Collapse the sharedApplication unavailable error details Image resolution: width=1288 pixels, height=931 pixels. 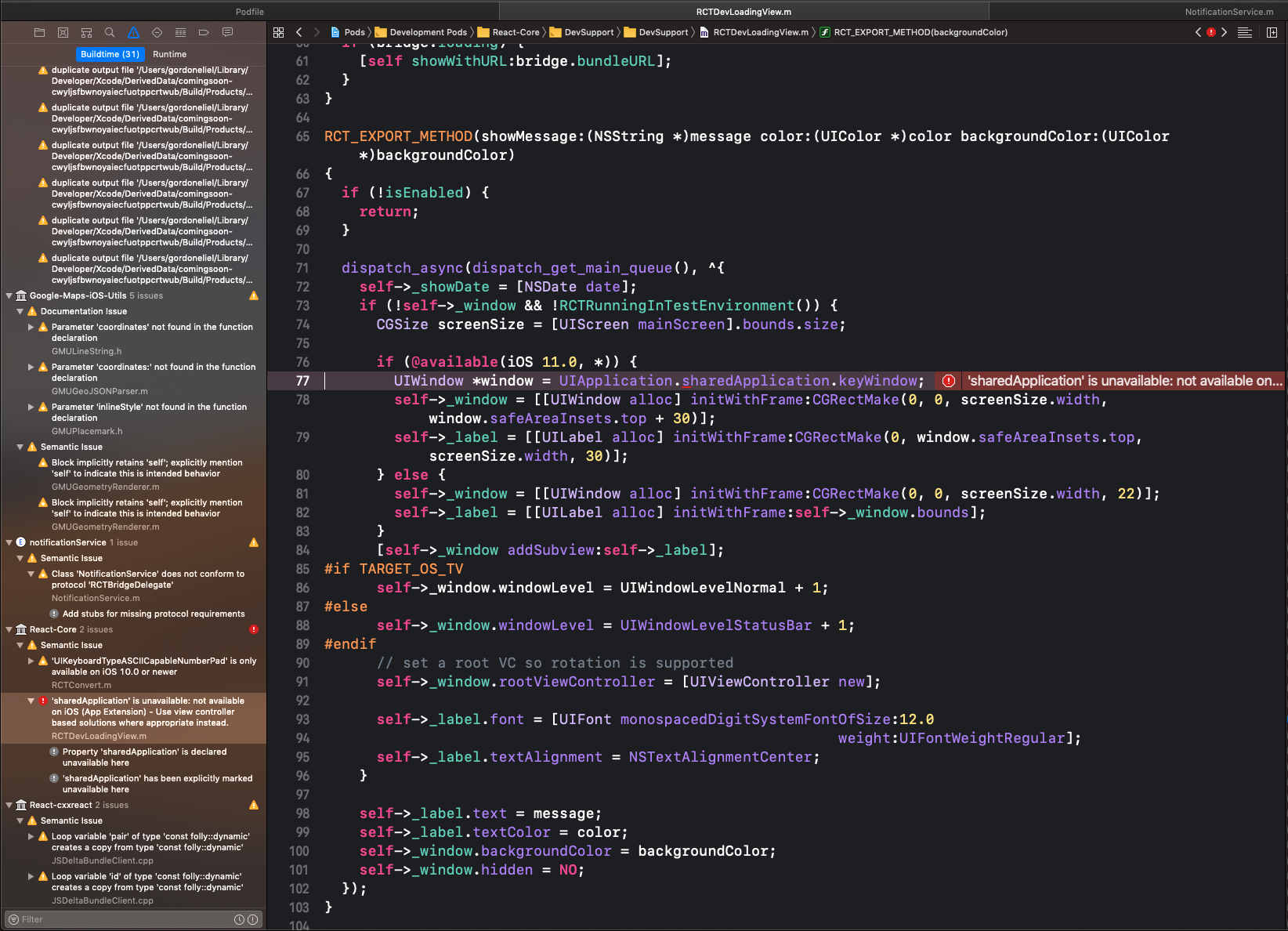tap(31, 701)
